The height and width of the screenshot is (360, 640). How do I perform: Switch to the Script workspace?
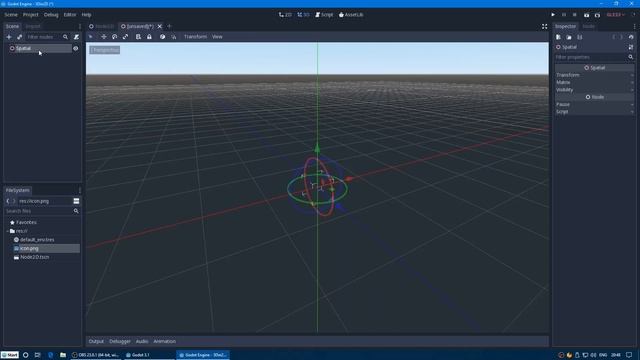click(324, 15)
